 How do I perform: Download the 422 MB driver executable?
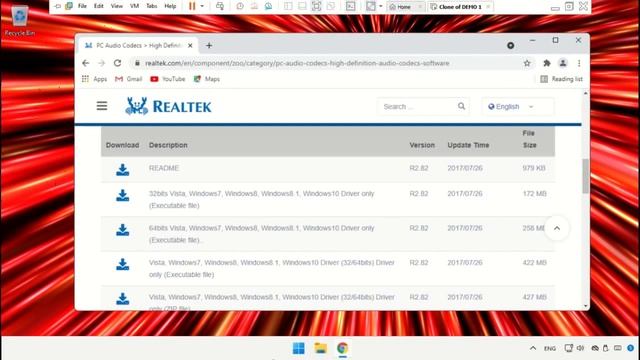point(122,264)
